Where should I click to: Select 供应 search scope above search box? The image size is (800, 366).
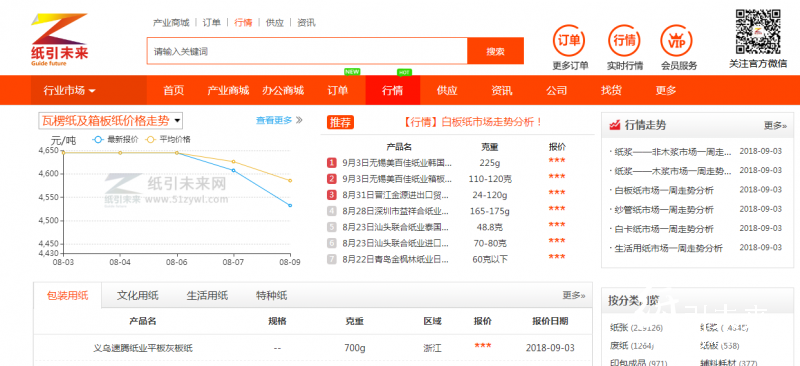pos(275,22)
